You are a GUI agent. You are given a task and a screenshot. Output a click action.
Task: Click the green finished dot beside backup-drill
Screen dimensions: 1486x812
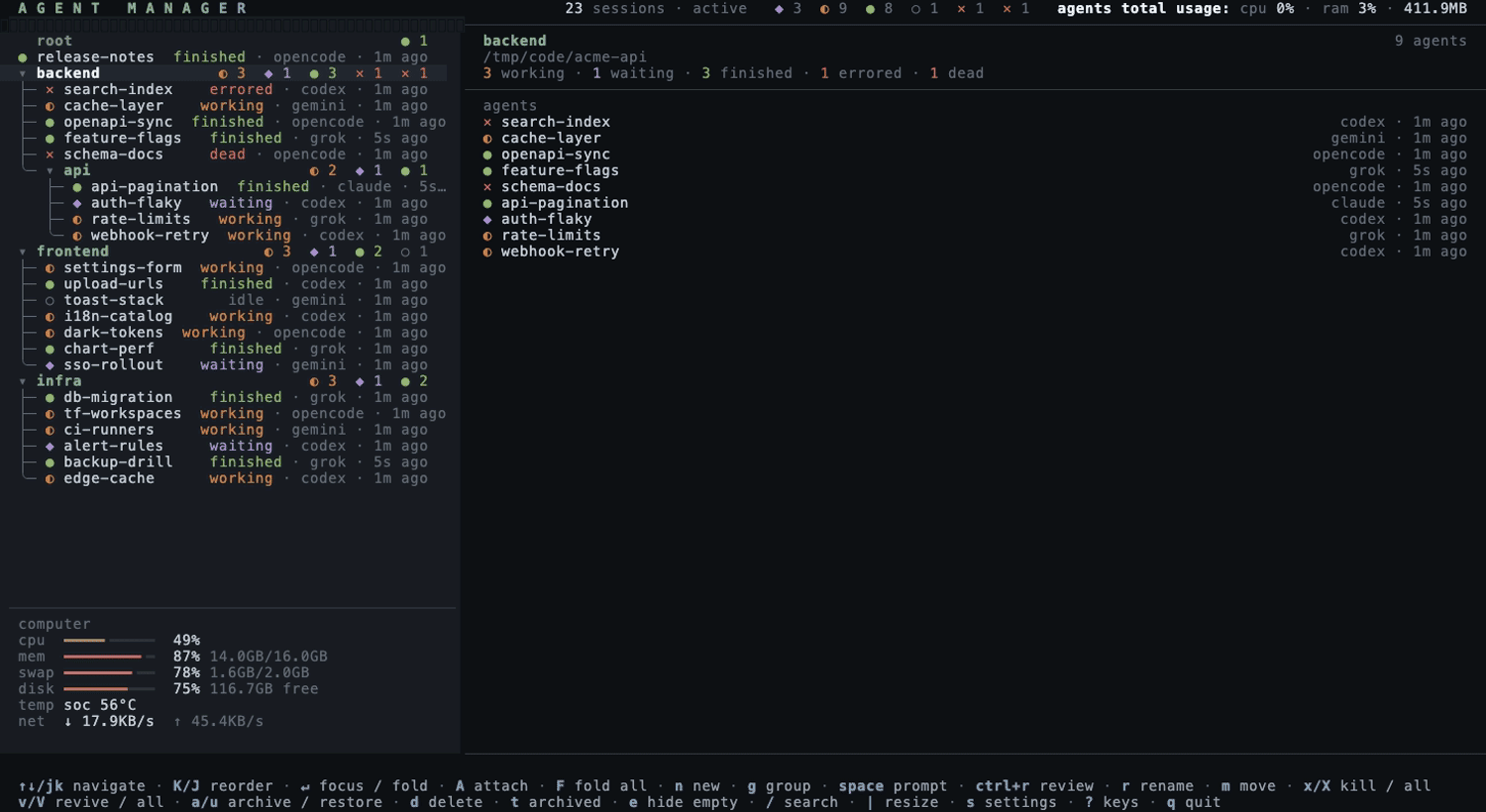(x=50, y=462)
